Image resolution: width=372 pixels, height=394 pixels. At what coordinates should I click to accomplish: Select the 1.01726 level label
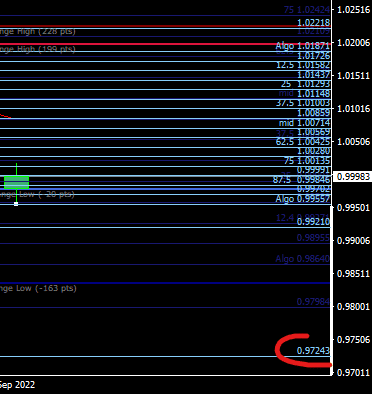(x=313, y=56)
